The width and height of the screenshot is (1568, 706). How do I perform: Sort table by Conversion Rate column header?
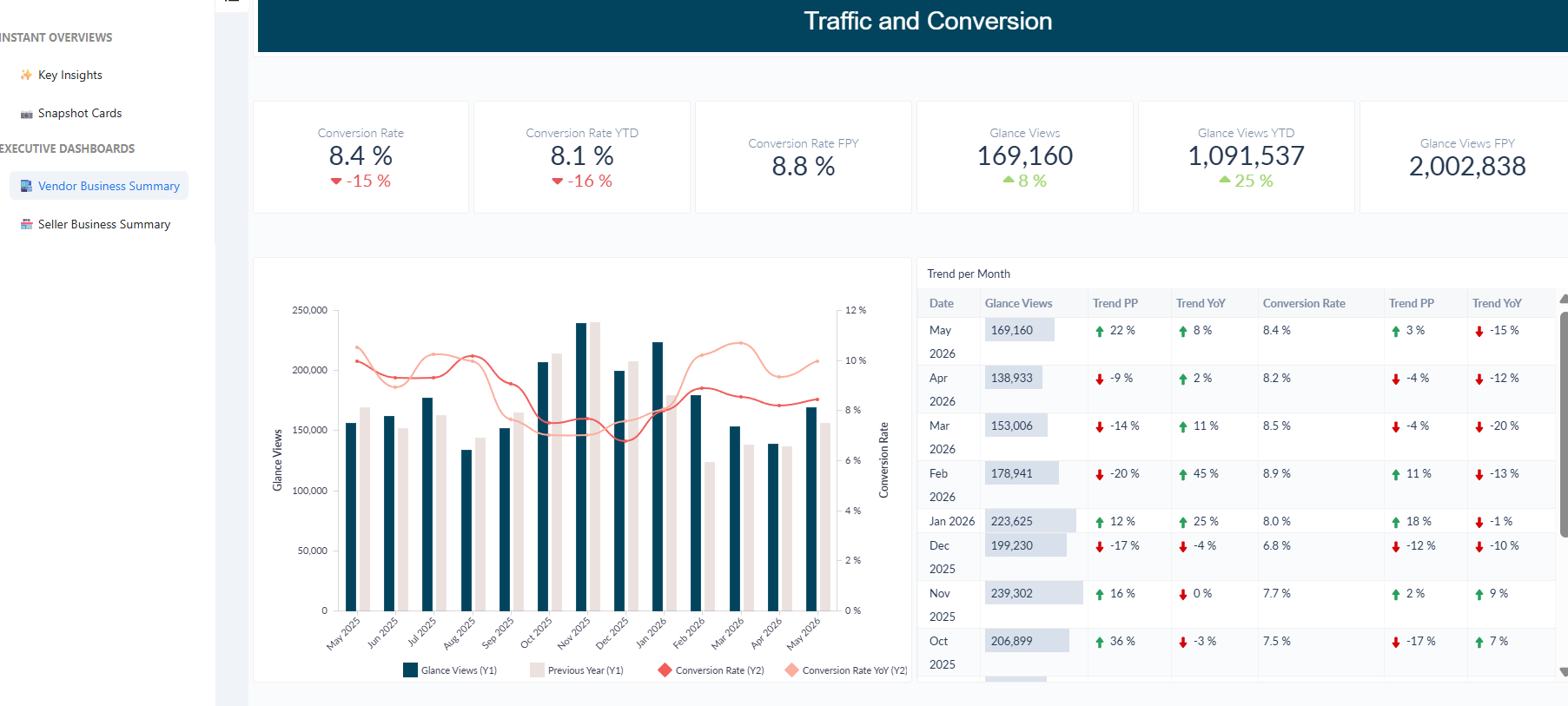coord(1304,303)
